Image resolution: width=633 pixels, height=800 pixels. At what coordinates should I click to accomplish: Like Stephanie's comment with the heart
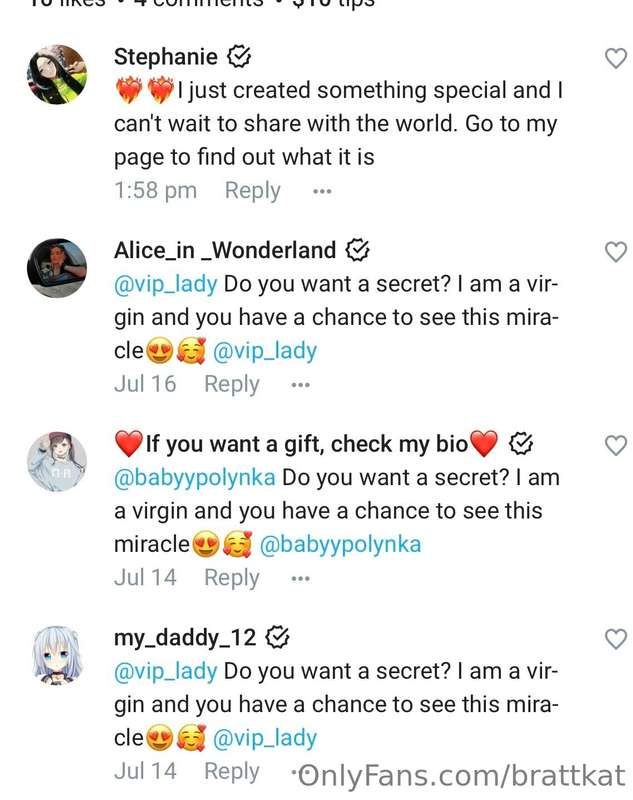(x=616, y=58)
